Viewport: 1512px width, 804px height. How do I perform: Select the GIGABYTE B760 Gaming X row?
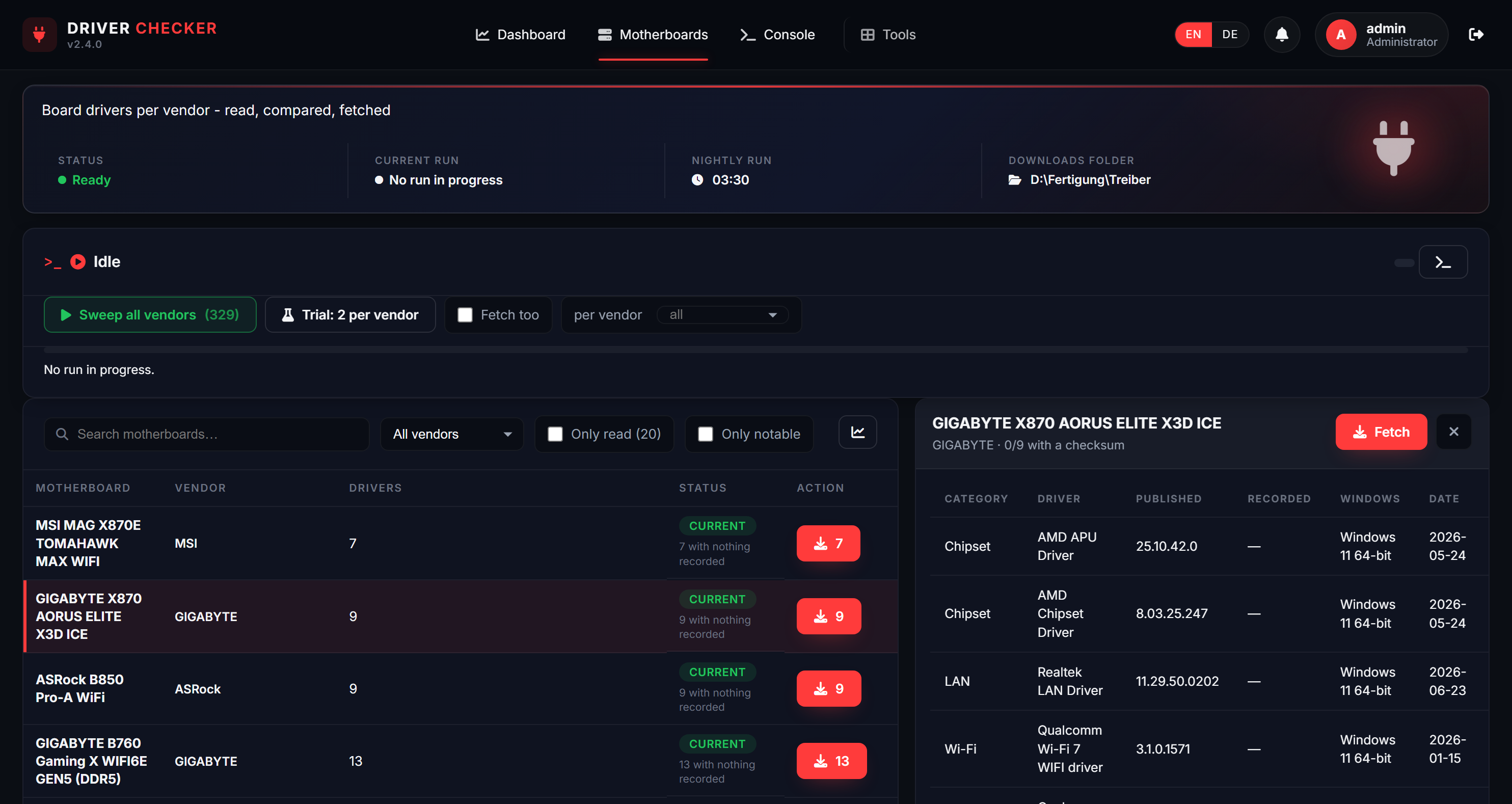tap(460, 761)
